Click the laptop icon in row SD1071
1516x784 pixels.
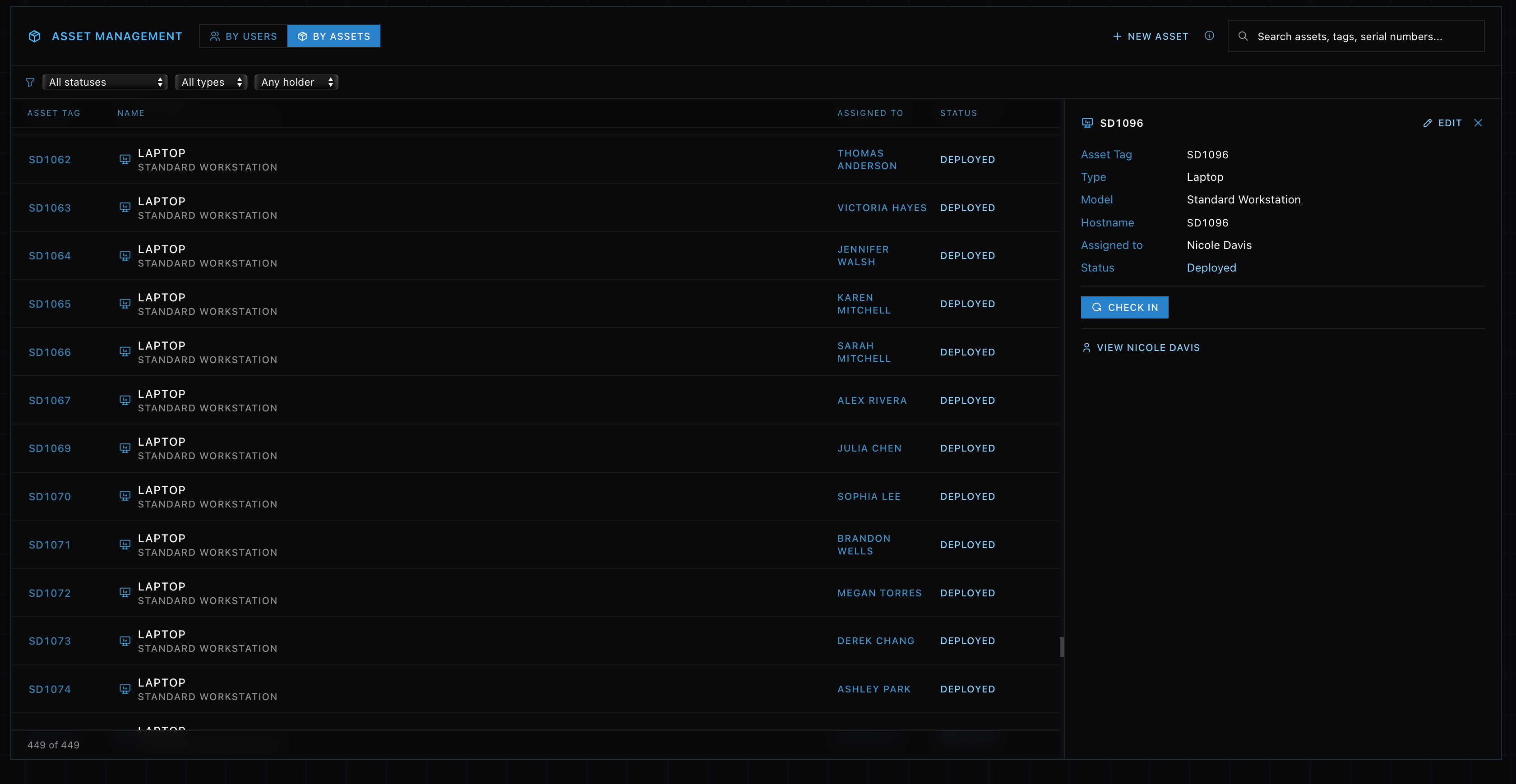(x=125, y=544)
